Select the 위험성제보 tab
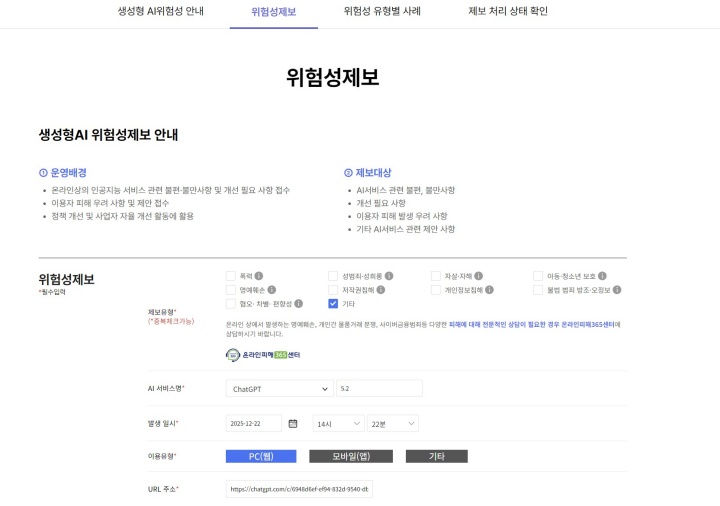 click(274, 12)
